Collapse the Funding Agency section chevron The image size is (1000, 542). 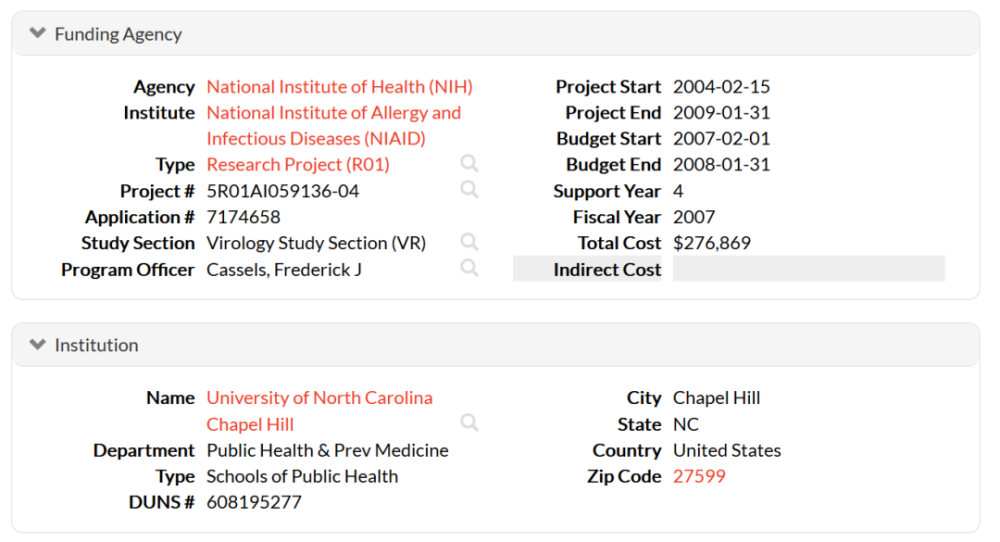(38, 33)
